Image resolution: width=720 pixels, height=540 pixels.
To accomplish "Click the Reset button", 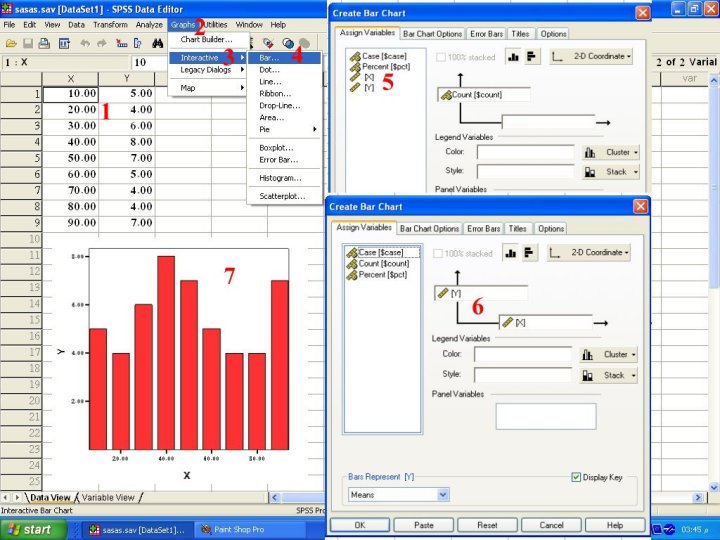I will coord(487,525).
